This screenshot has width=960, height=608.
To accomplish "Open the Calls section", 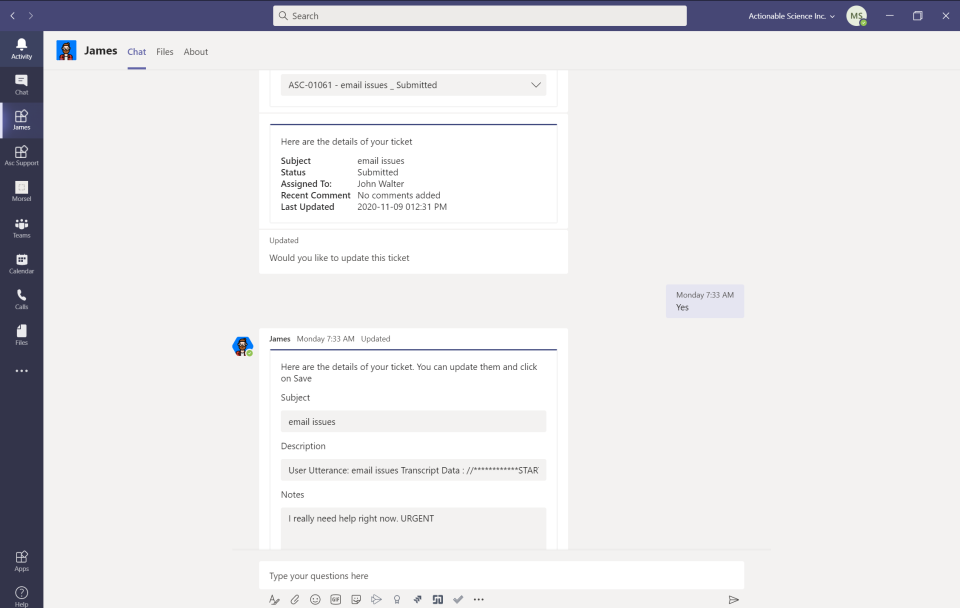I will click(x=21, y=296).
